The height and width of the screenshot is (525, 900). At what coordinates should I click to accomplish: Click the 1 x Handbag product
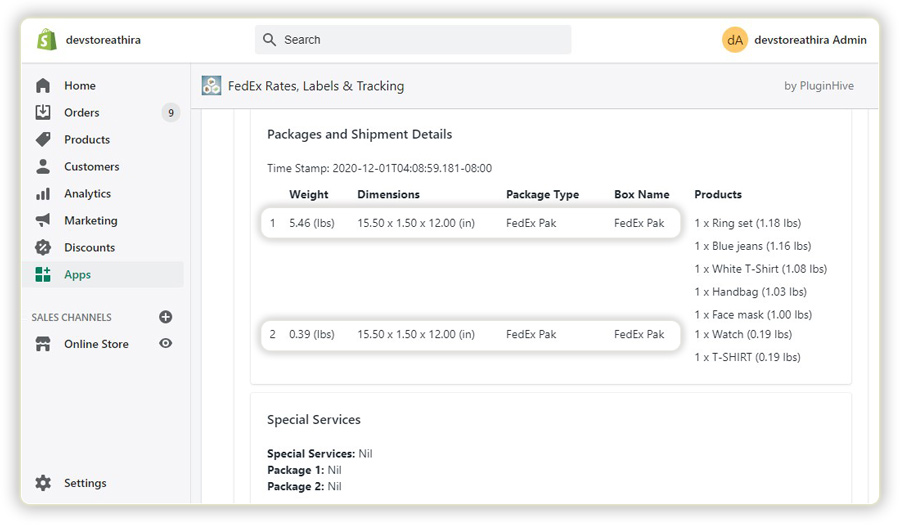pyautogui.click(x=750, y=292)
